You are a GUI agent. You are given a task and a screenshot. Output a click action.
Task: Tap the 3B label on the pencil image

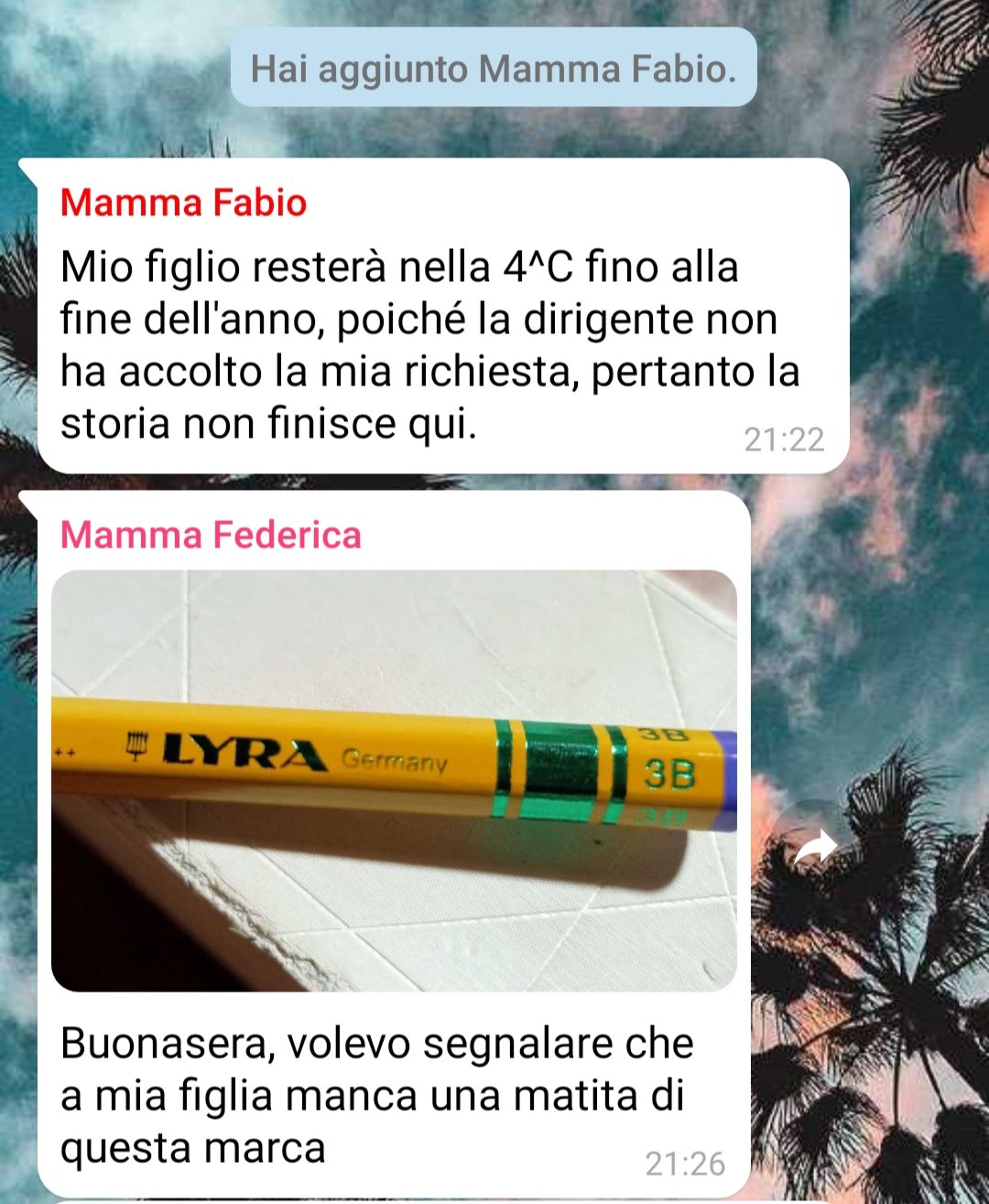669,774
